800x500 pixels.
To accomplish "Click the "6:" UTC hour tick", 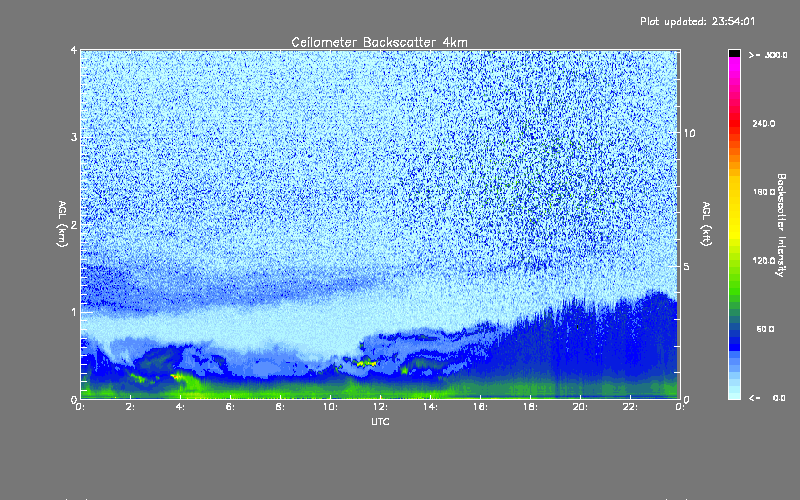I will pyautogui.click(x=231, y=407).
